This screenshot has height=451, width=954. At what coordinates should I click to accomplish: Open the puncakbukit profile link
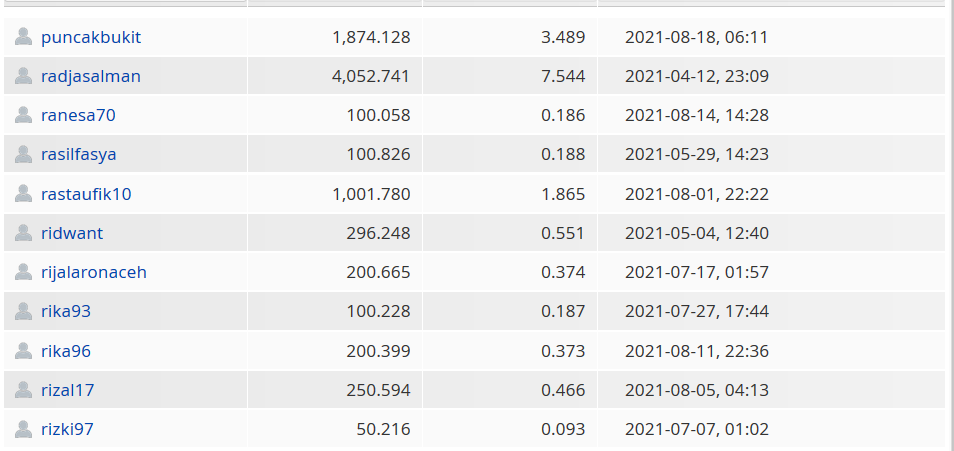pos(91,37)
